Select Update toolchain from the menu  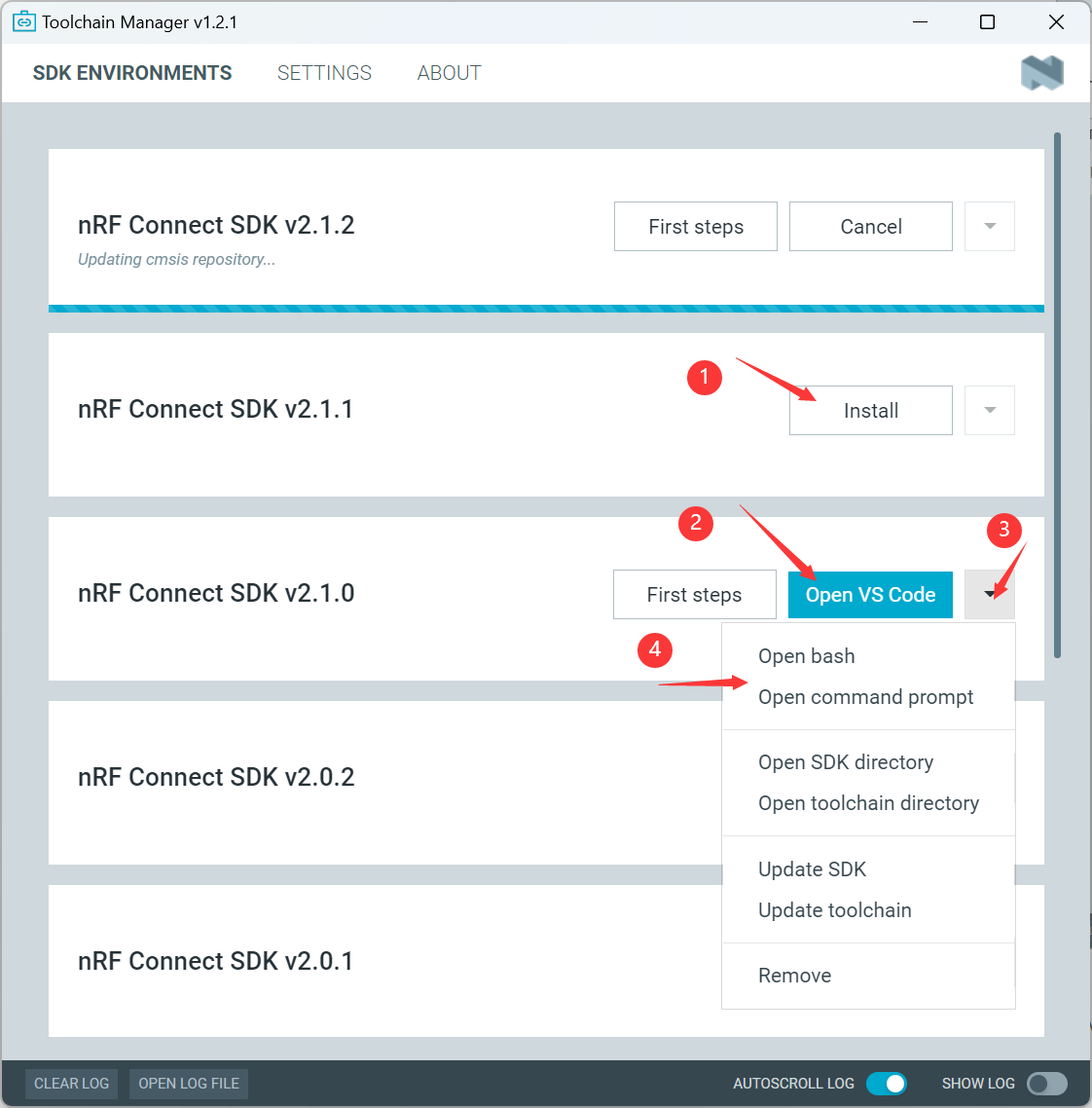pos(835,909)
